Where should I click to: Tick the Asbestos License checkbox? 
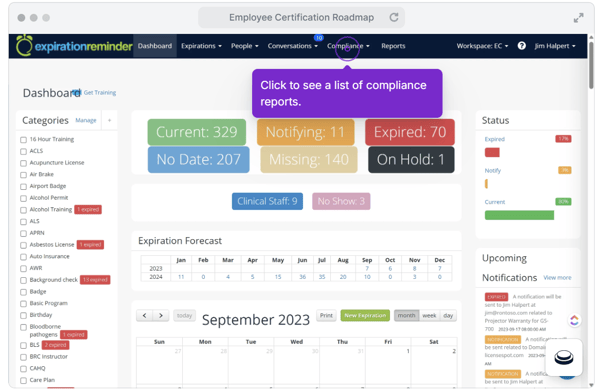(23, 245)
